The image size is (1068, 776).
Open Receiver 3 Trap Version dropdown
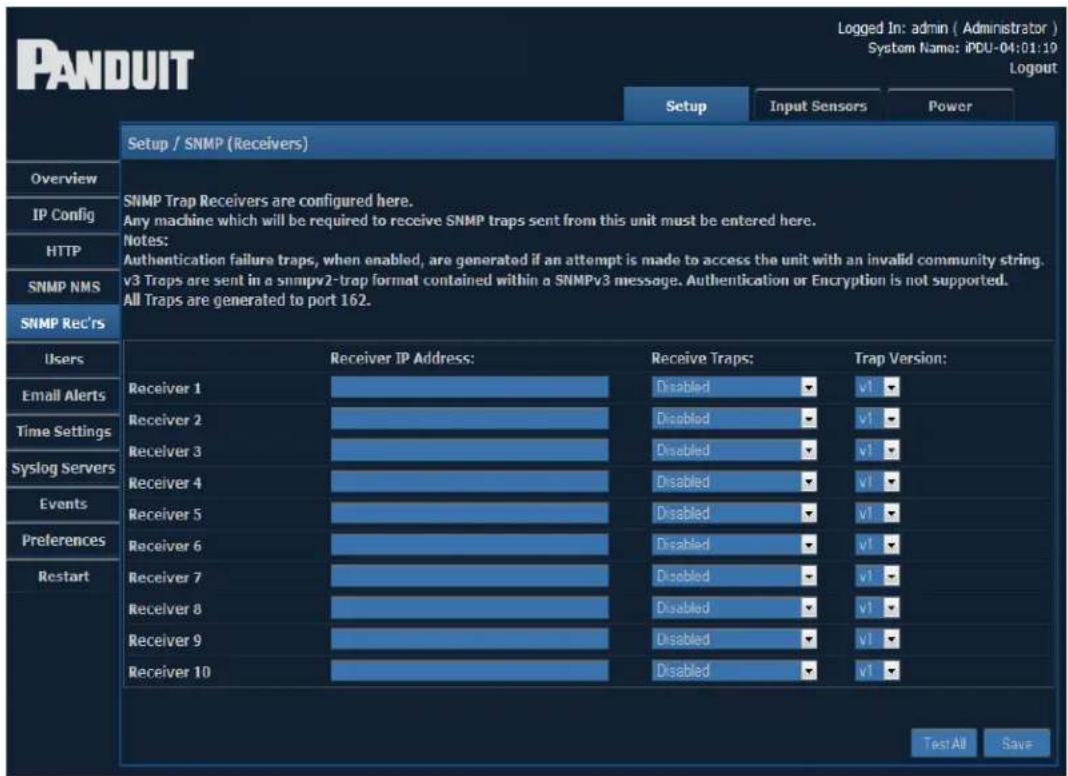click(x=877, y=450)
